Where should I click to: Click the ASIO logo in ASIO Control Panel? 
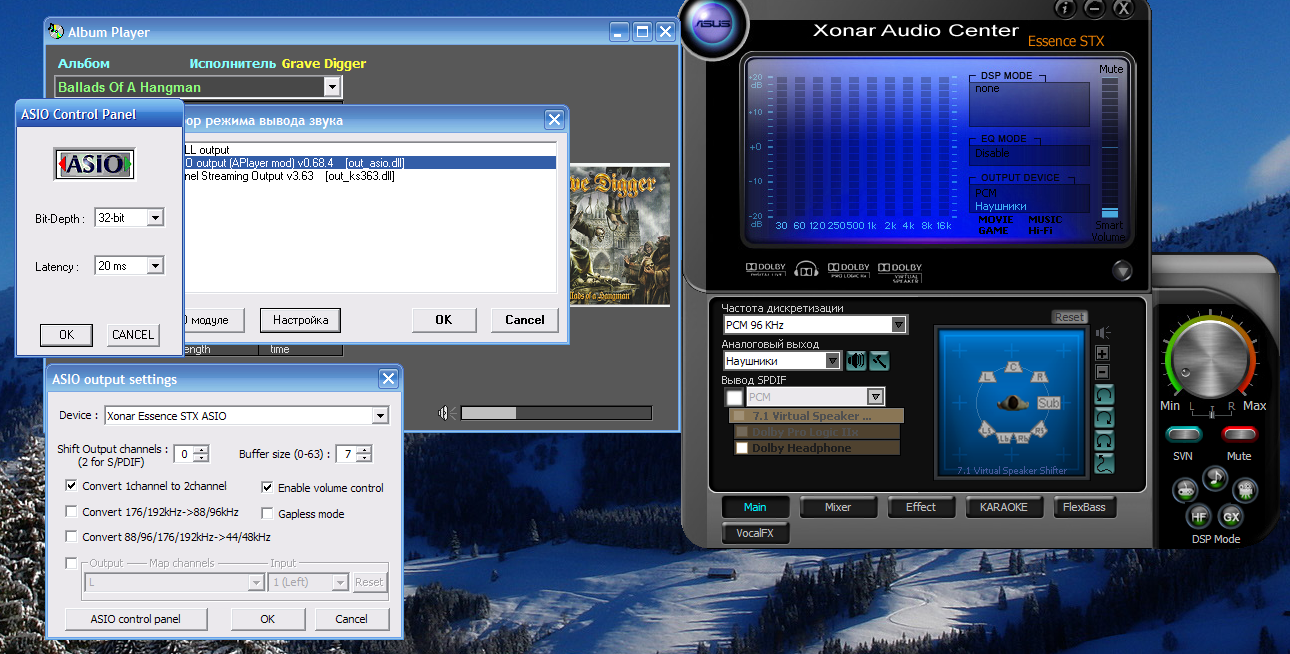tap(94, 164)
